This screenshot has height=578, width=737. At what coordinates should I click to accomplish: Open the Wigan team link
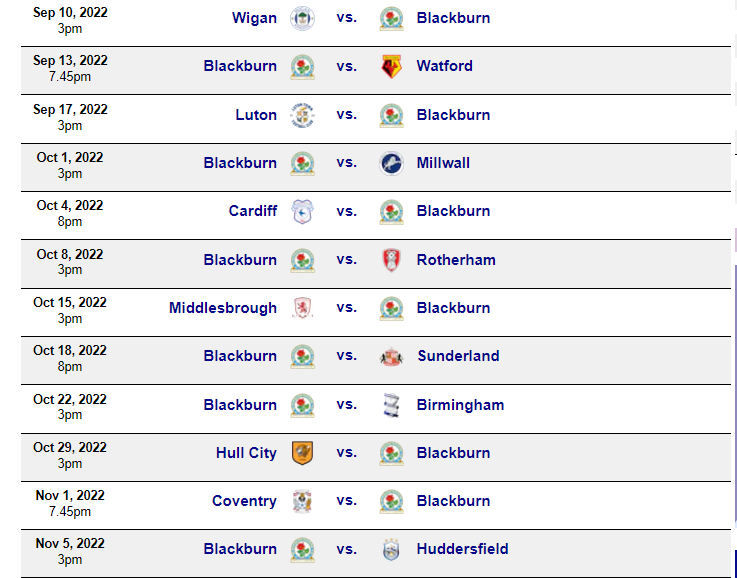[254, 18]
